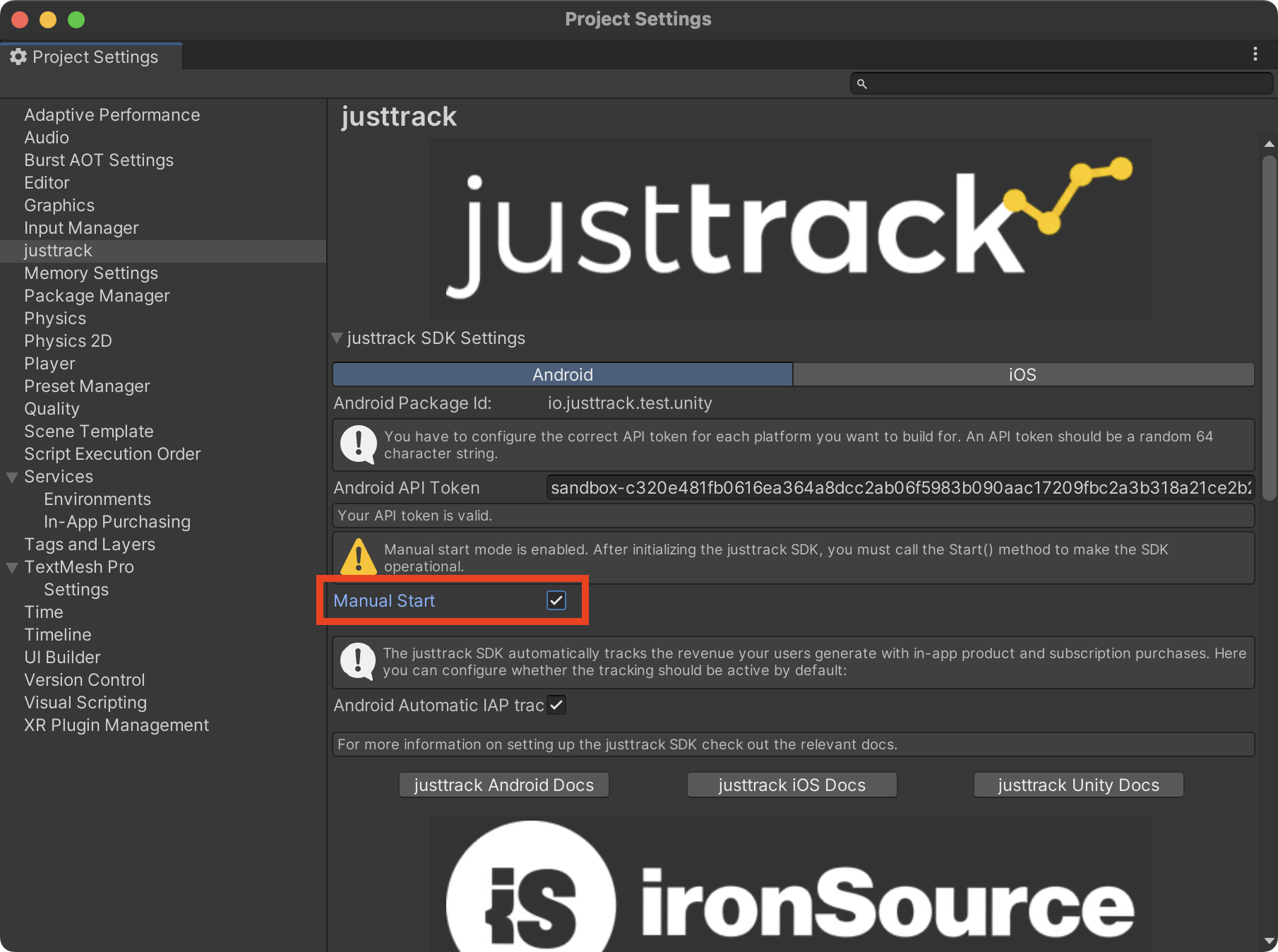1278x952 pixels.
Task: Select Preset Manager settings
Action: click(x=87, y=386)
